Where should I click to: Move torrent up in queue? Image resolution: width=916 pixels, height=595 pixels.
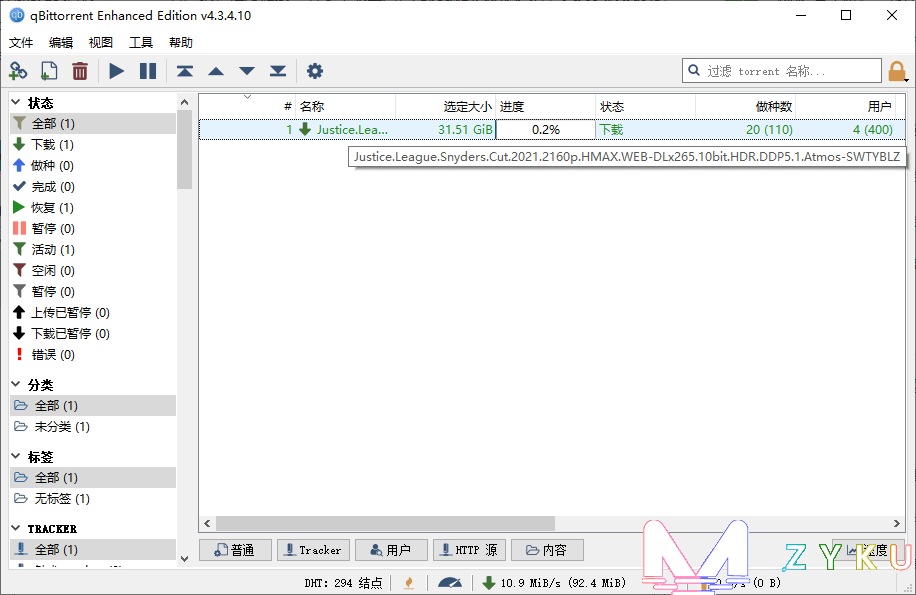(216, 71)
